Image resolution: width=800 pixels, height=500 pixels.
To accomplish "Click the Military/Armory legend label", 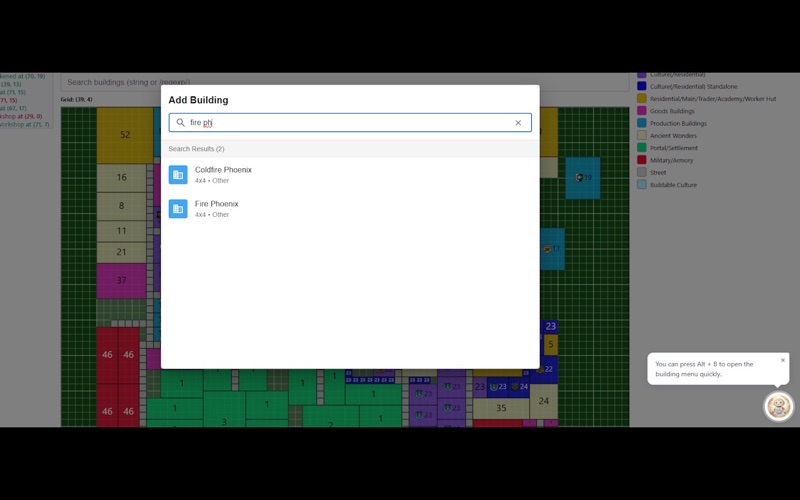I will click(x=671, y=160).
